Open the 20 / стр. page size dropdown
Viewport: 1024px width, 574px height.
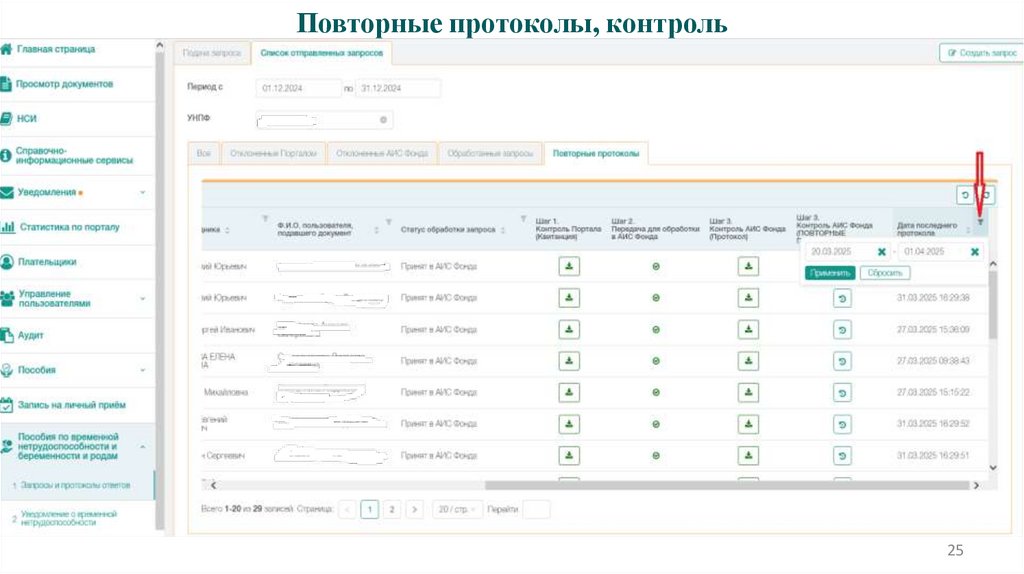pos(456,509)
